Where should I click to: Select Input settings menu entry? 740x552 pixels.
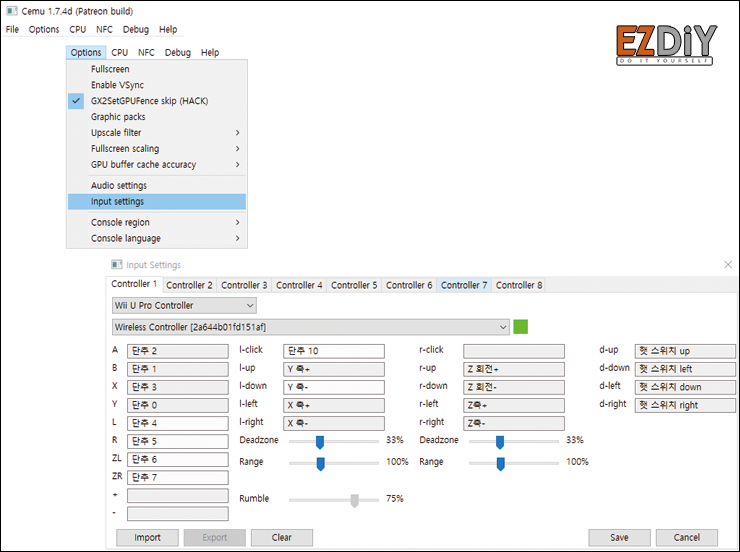(x=157, y=201)
